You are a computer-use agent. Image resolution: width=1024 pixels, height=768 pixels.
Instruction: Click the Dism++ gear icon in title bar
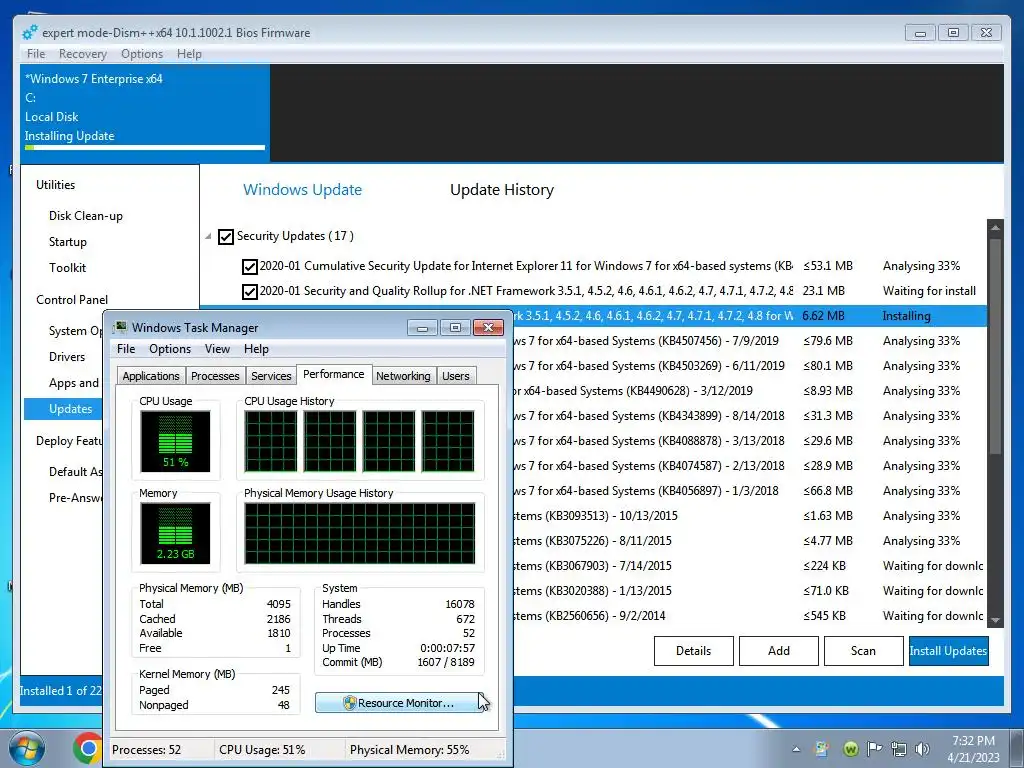[x=30, y=32]
